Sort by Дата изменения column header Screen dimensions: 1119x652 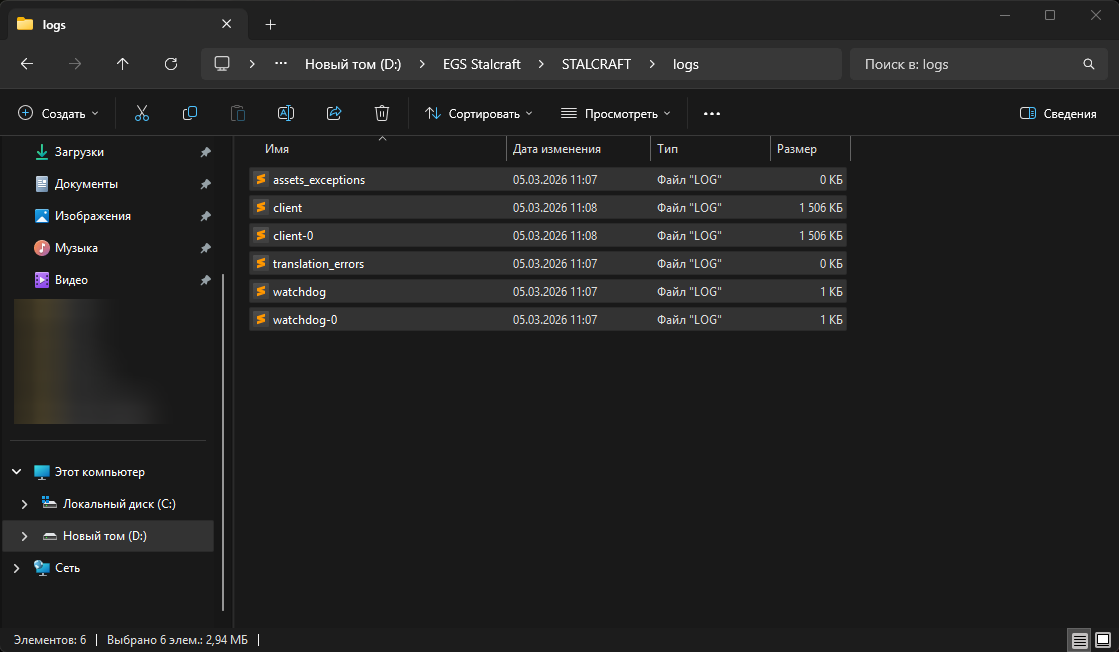point(557,149)
